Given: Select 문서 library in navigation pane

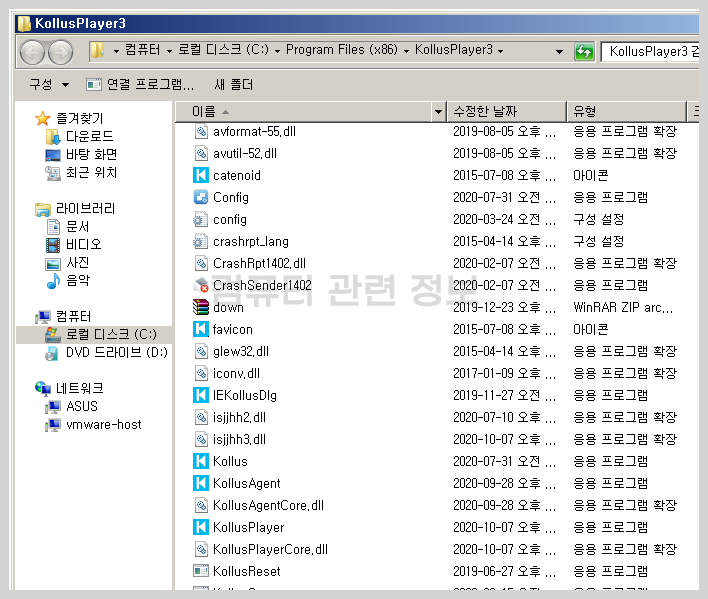Looking at the screenshot, I should click(78, 227).
